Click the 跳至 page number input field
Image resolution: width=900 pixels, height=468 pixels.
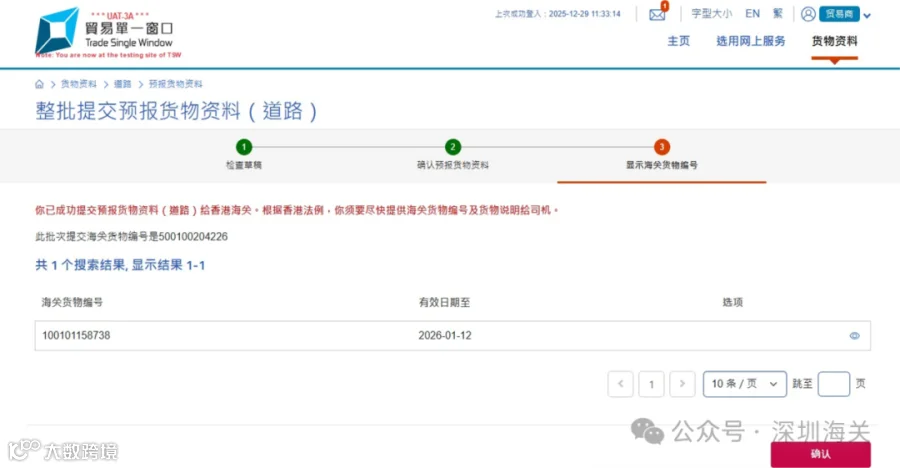[833, 384]
